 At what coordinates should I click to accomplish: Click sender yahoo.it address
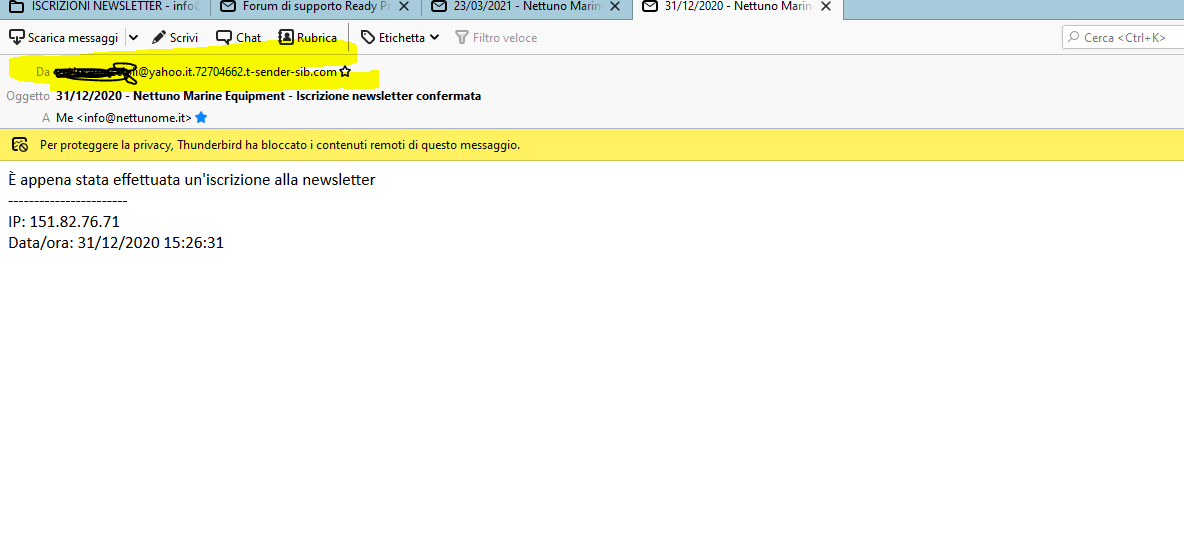coord(195,73)
